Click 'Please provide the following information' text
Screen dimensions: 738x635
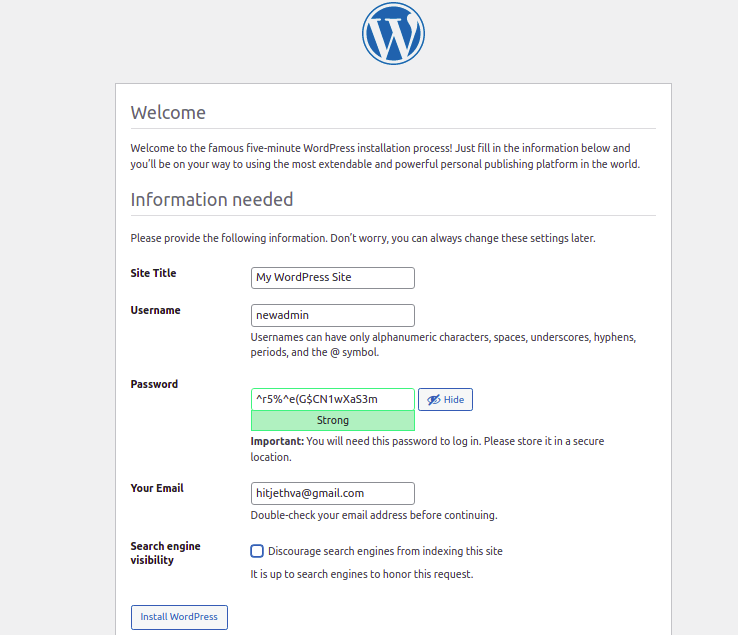pyautogui.click(x=363, y=238)
